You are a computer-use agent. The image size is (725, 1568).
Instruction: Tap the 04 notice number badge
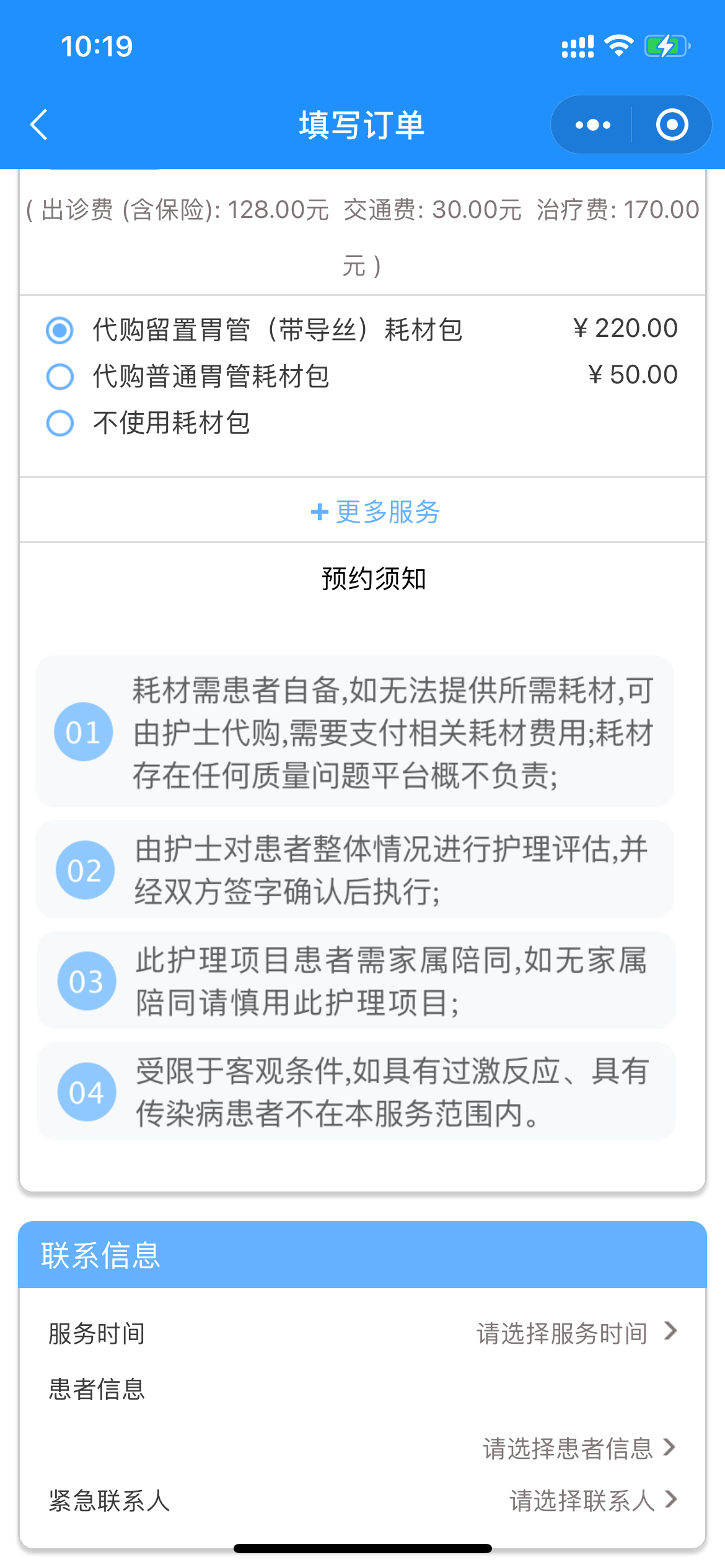coord(86,1091)
